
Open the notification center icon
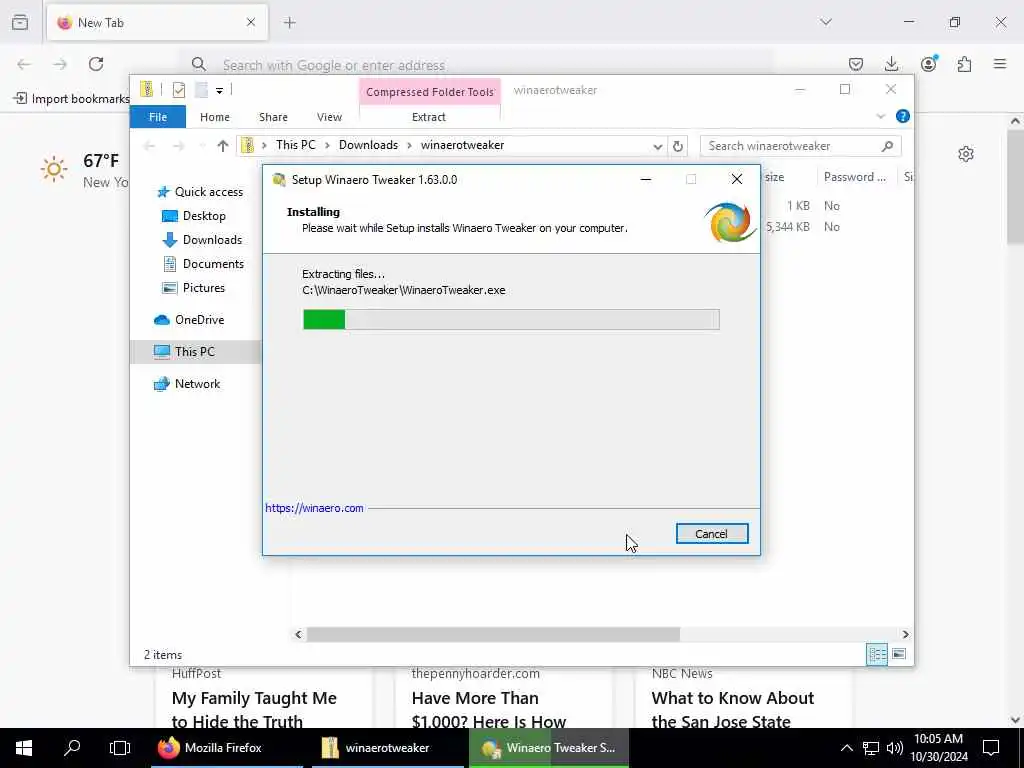pos(991,748)
